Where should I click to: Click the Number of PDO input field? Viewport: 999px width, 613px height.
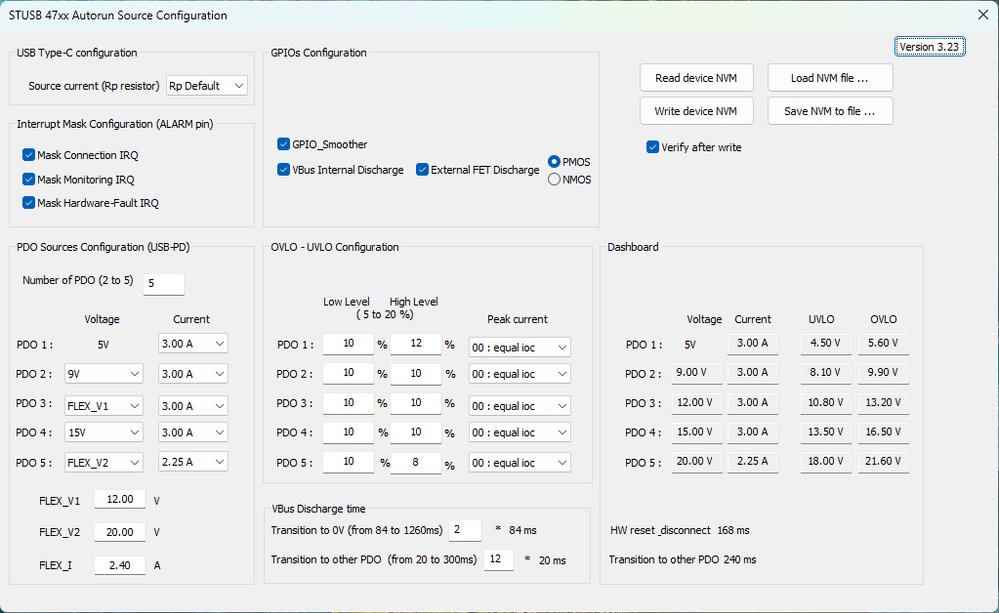coord(164,284)
